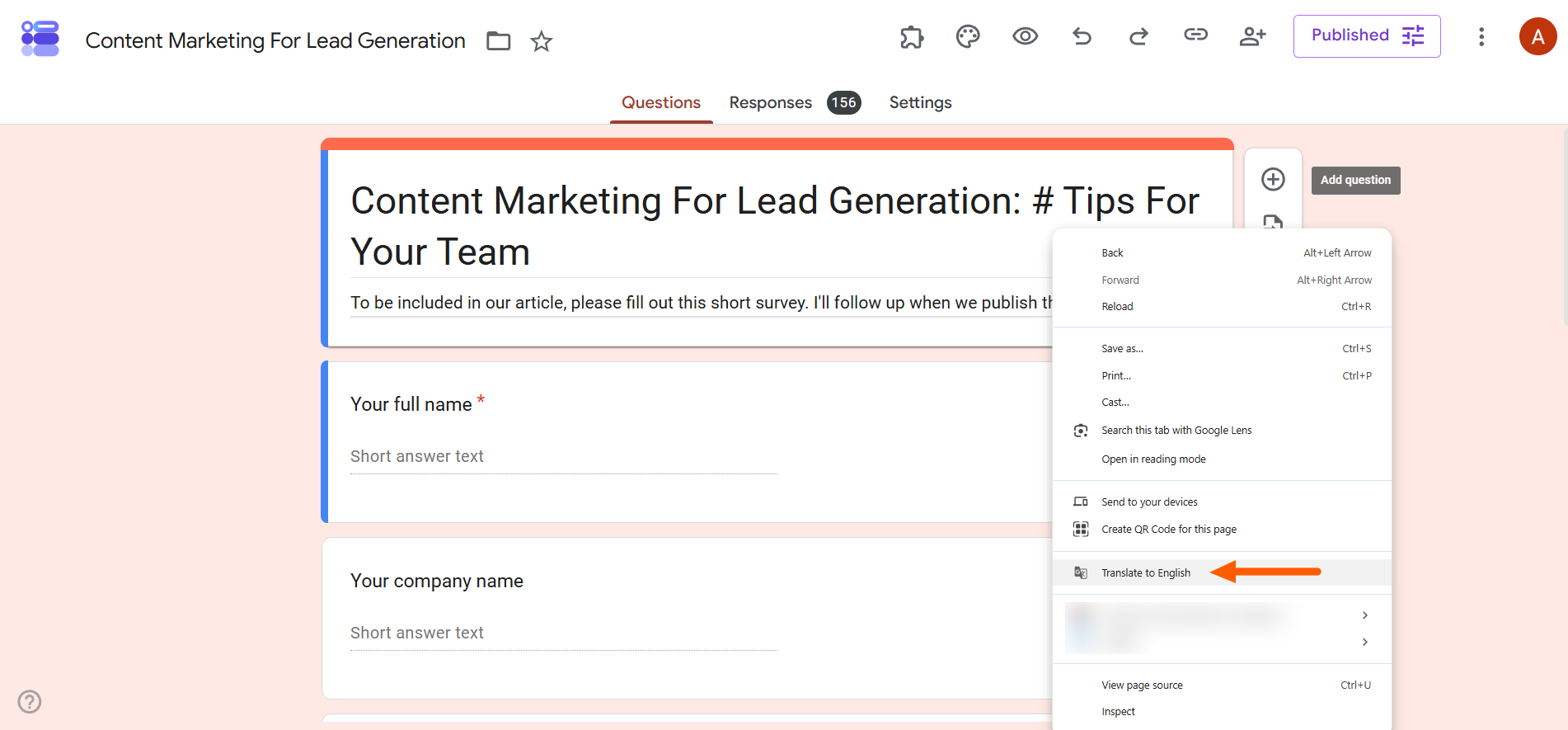
Task: Open more options three-dot menu
Action: (1481, 36)
